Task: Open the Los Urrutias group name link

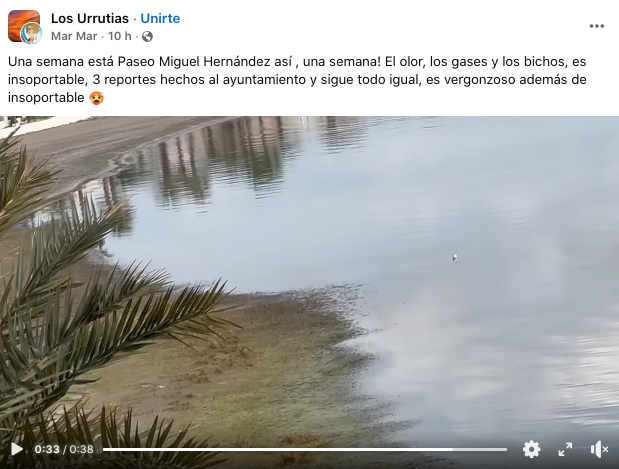Action: [90, 18]
